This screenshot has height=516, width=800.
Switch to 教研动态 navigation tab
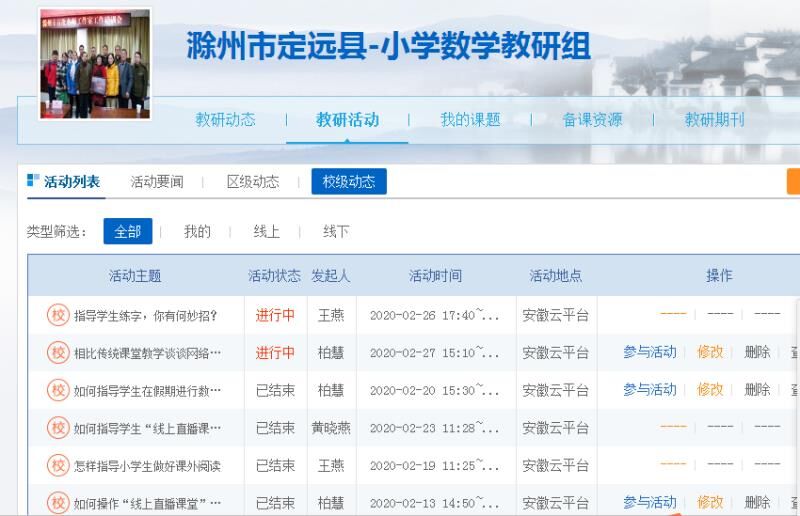click(x=225, y=120)
